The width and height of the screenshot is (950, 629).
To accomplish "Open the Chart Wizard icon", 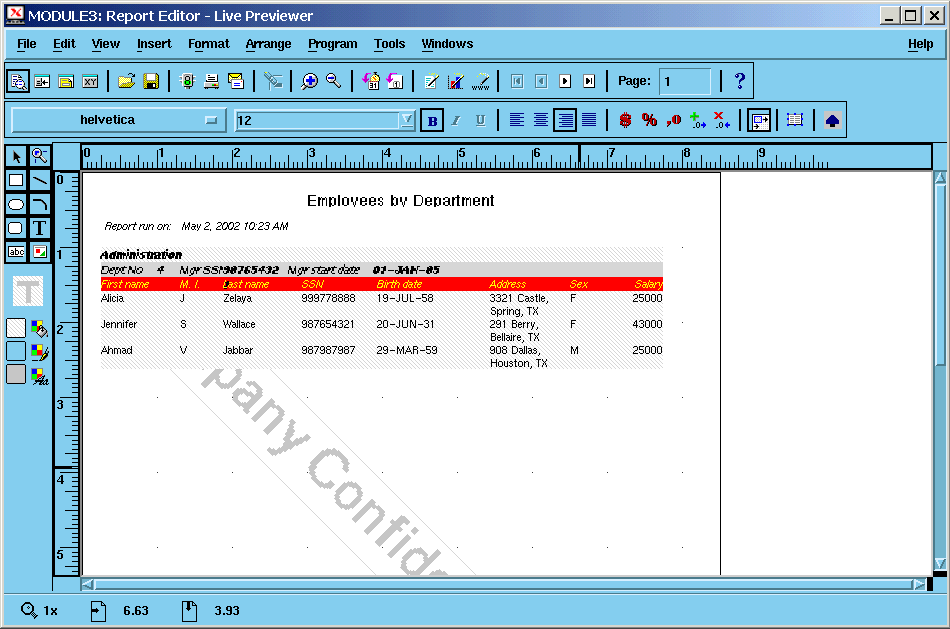I will click(x=456, y=81).
